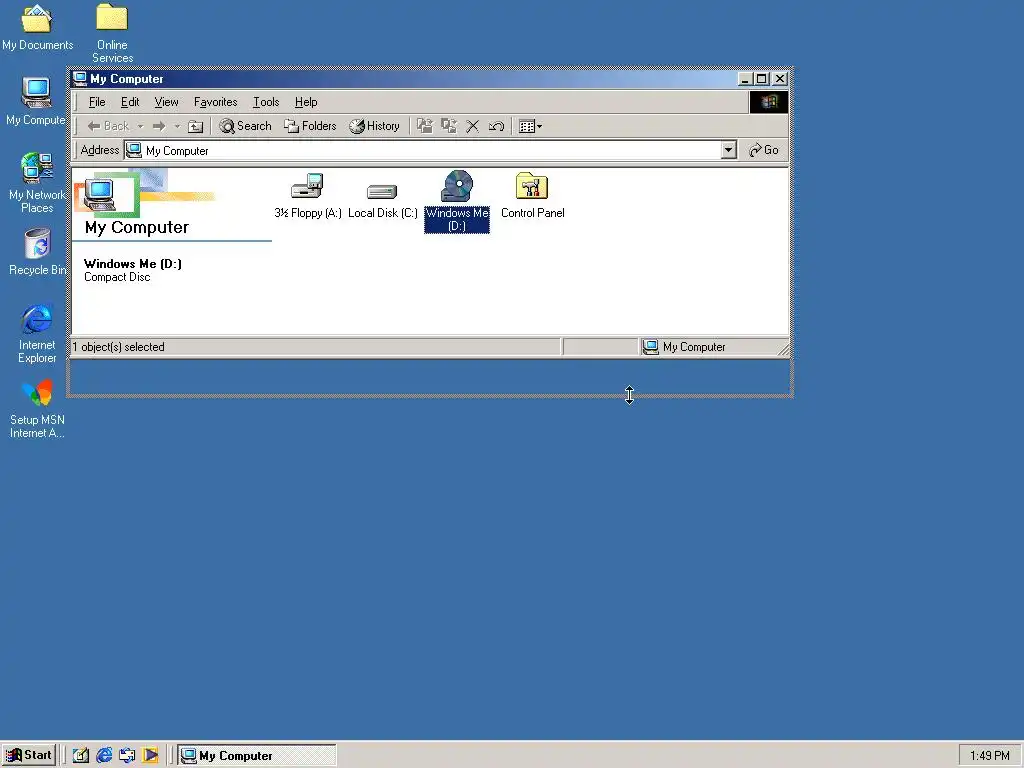Open the Tools menu
The width and height of the screenshot is (1024, 768).
266,102
